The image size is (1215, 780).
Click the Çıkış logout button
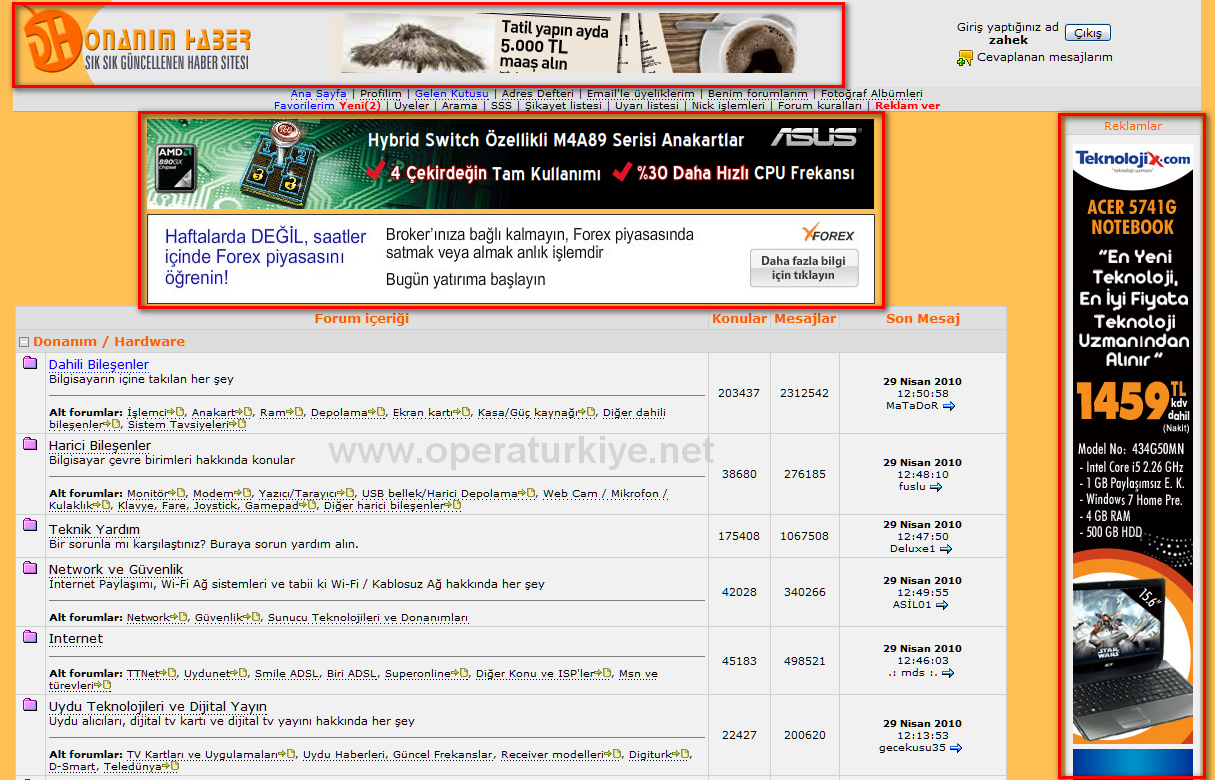tap(1088, 33)
